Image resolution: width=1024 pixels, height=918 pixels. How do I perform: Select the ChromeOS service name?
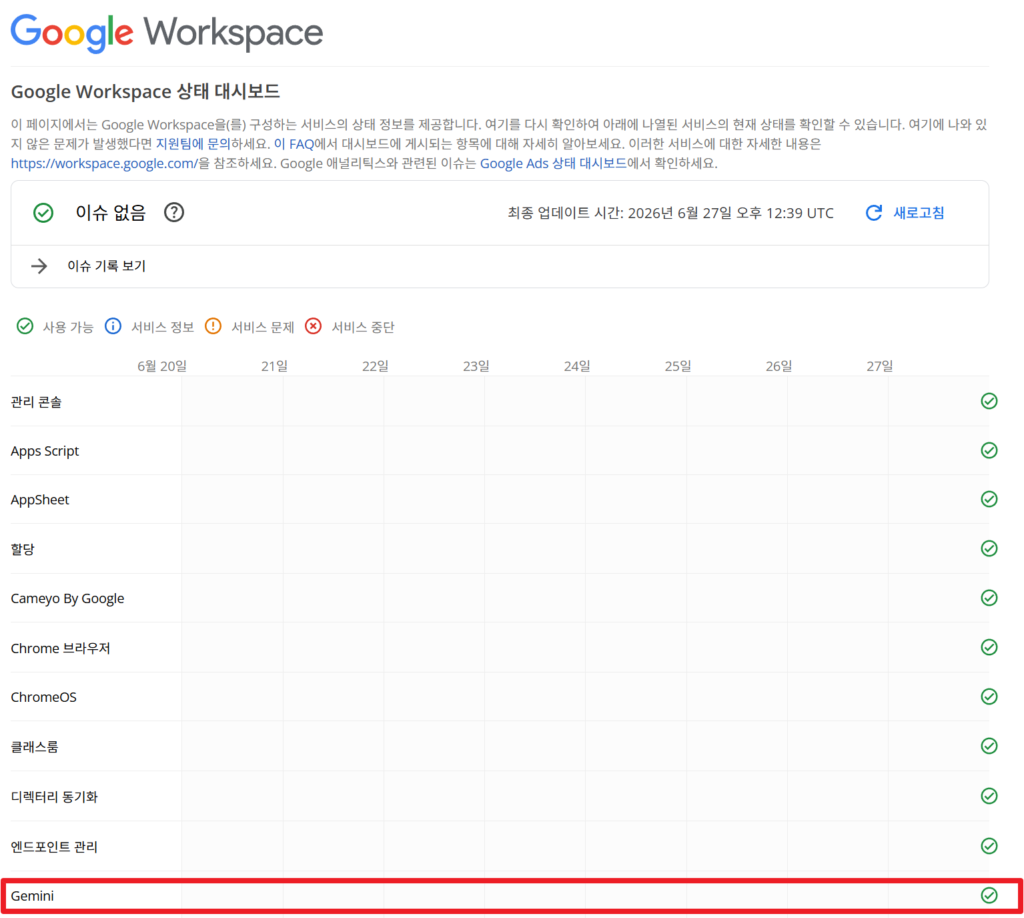[x=44, y=697]
